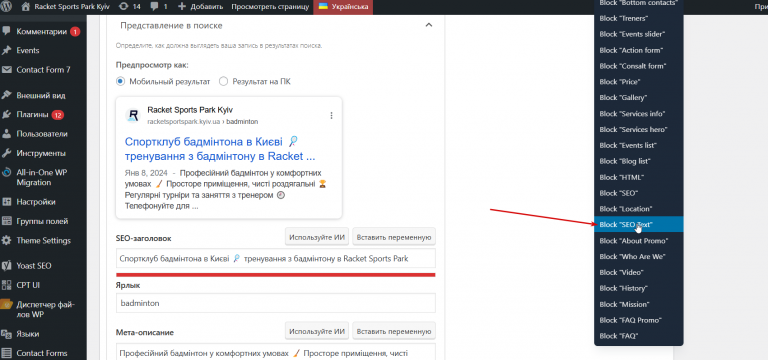Click the Языки translation icon

(7, 334)
